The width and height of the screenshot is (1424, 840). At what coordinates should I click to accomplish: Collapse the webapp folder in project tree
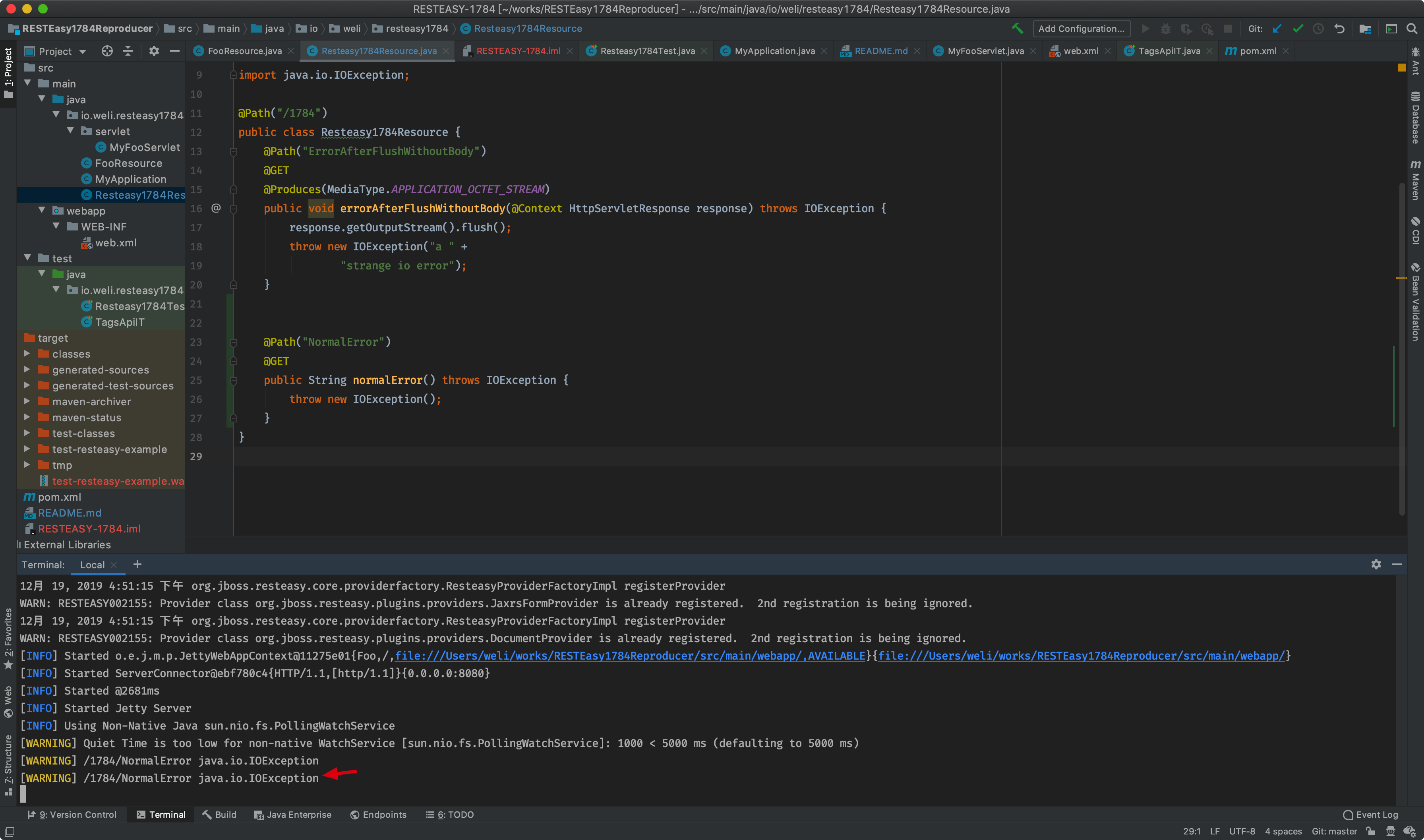(x=41, y=211)
